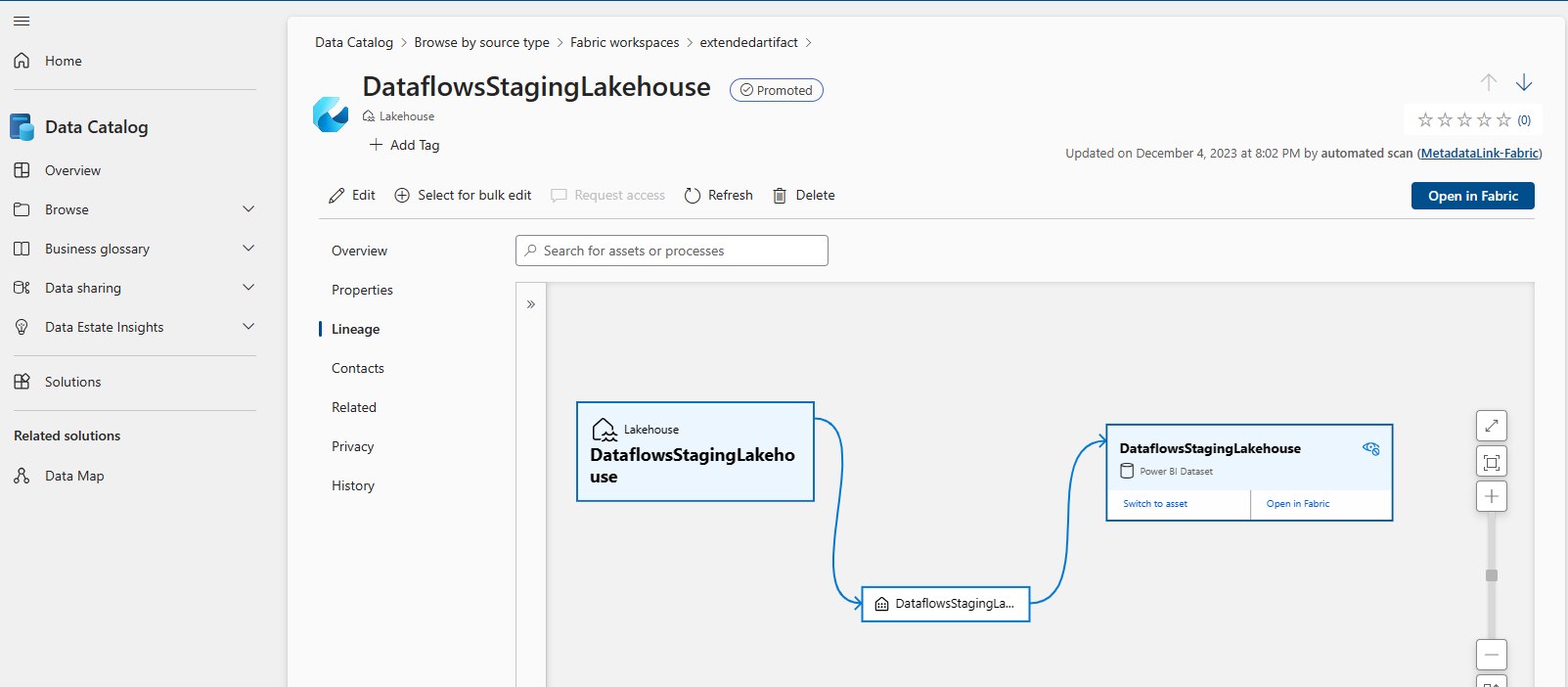The image size is (1568, 687).
Task: Select the DataflowsStagingLa... process node
Action: click(946, 604)
